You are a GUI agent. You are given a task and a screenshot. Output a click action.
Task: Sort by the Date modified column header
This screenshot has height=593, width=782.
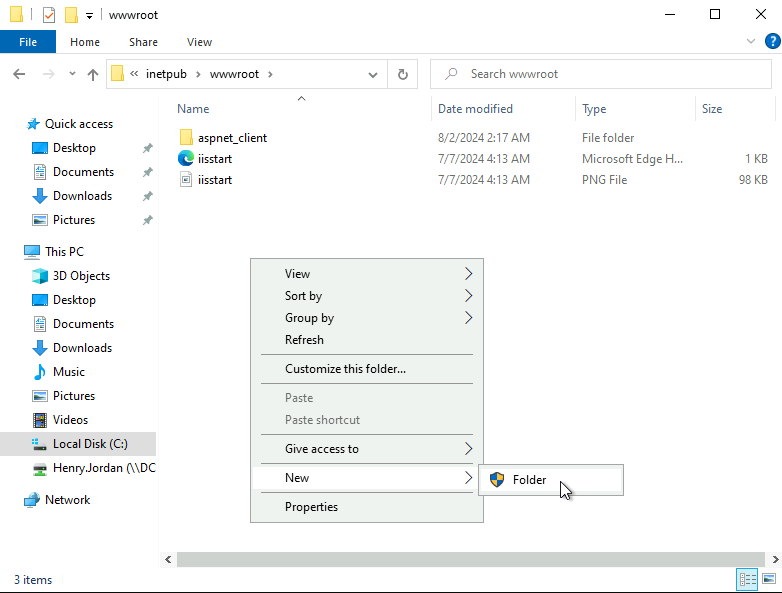coord(475,109)
